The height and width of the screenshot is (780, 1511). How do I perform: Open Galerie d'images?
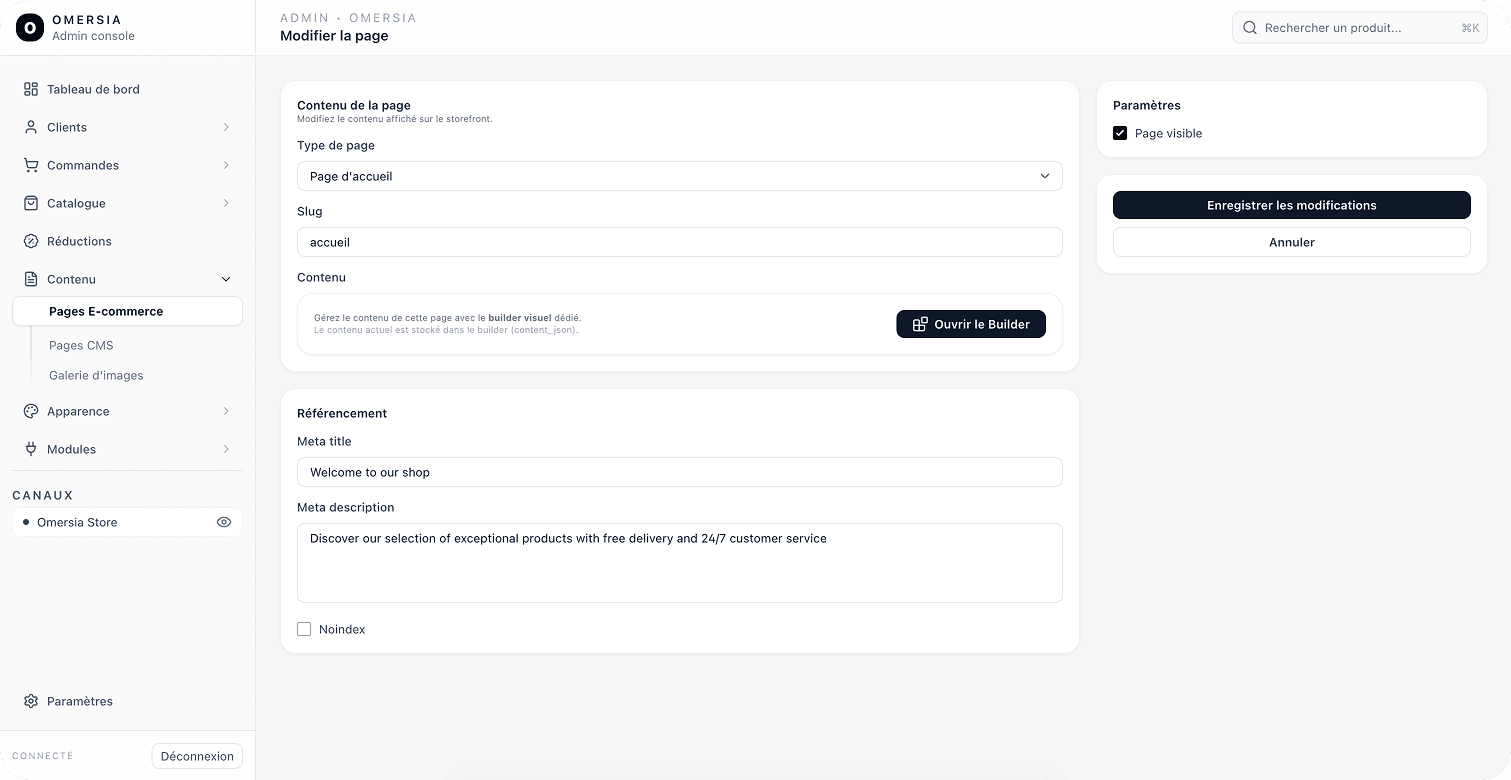(96, 375)
